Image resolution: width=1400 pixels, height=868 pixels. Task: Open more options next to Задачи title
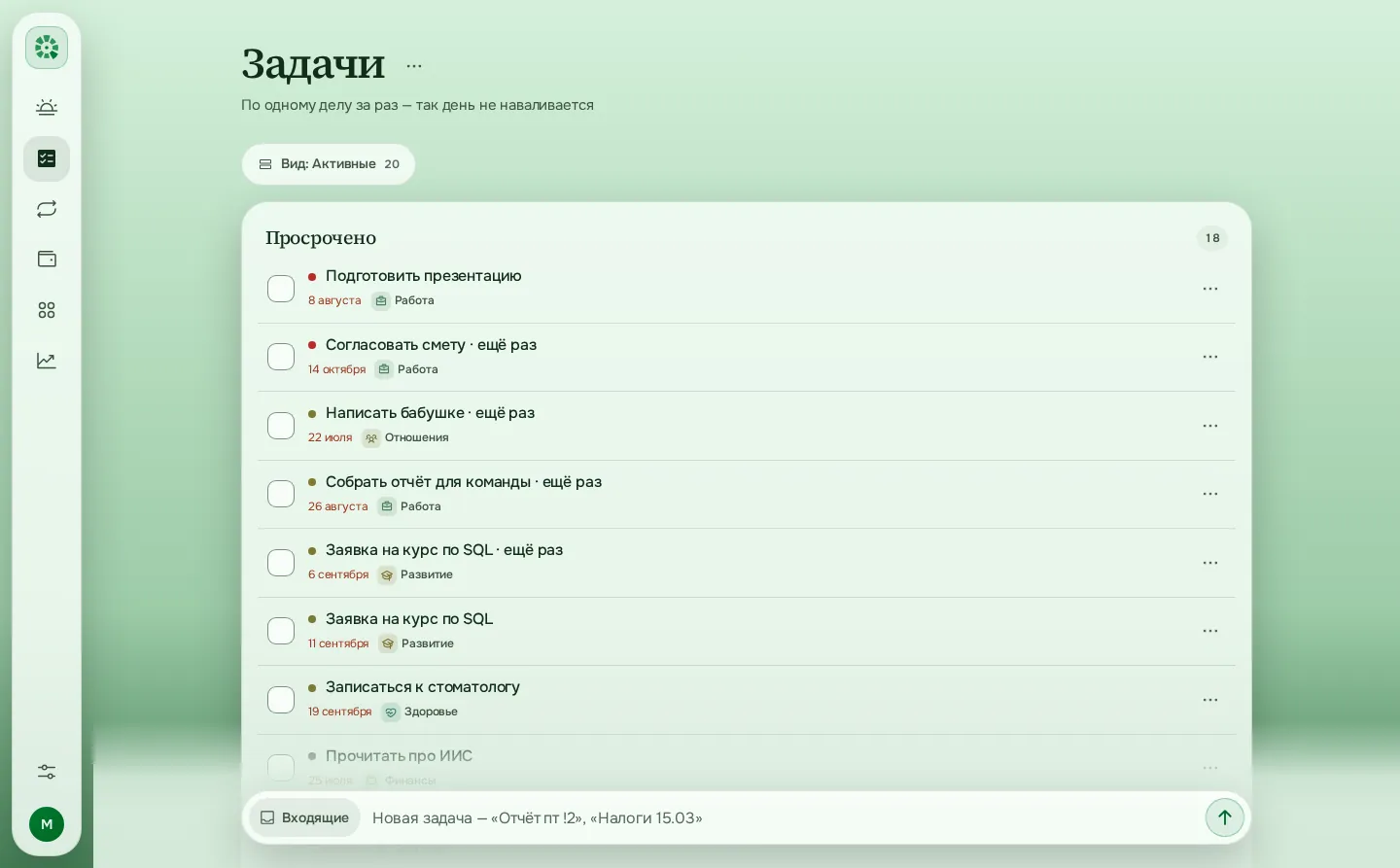point(414,66)
